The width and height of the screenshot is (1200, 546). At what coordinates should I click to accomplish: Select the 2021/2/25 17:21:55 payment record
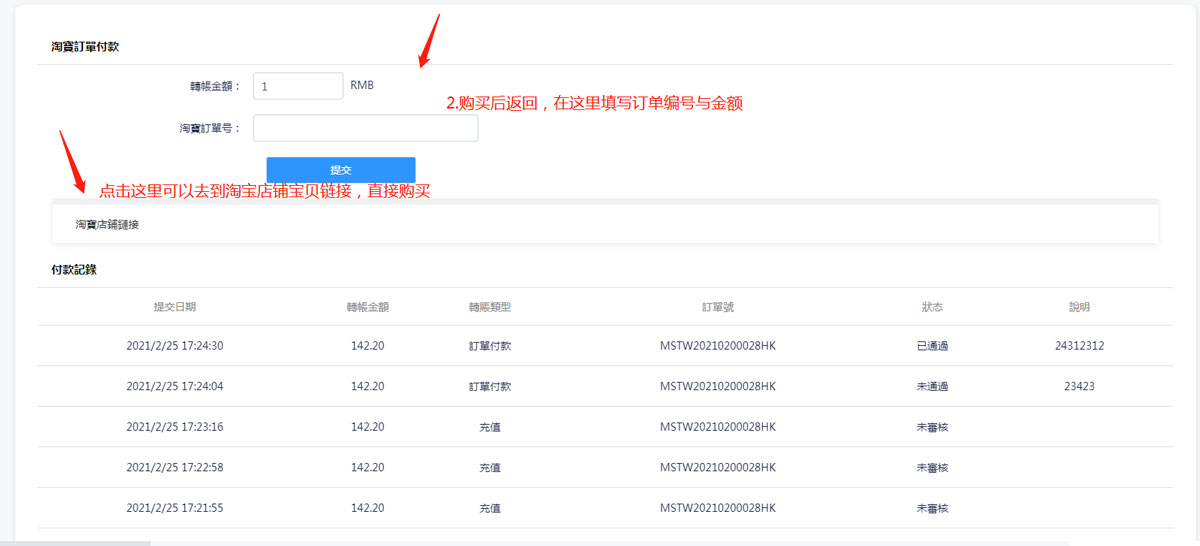[606, 508]
